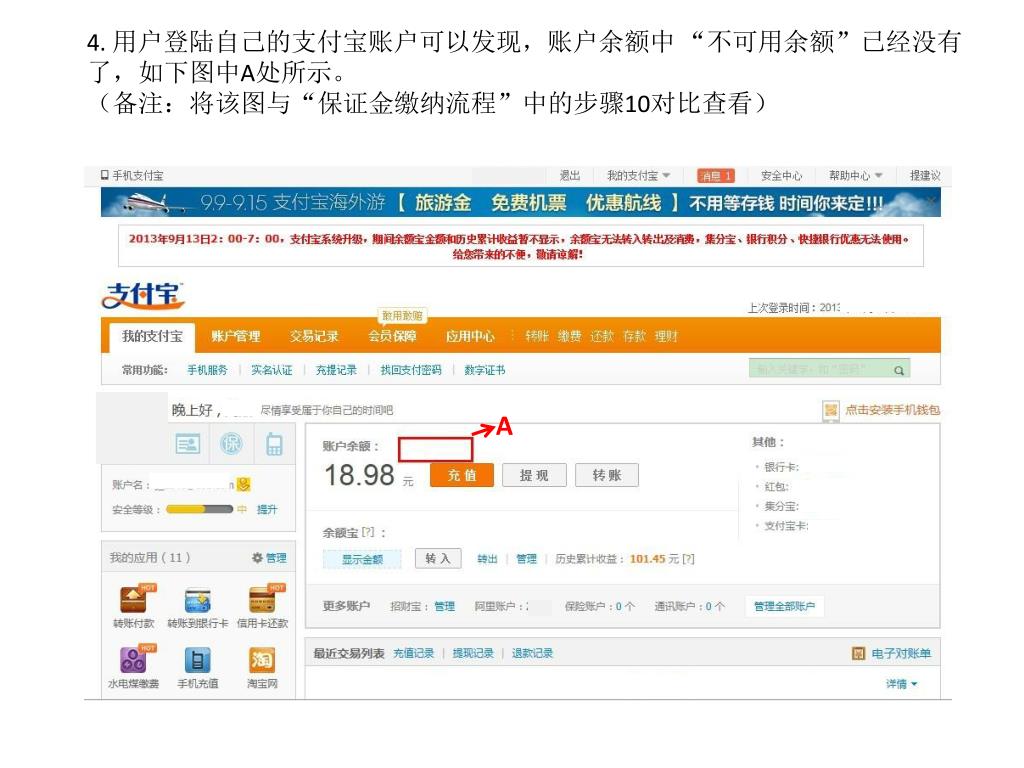The height and width of the screenshot is (768, 1024).
Task: Expand 帮助中心 dropdown in top bar
Action: pyautogui.click(x=878, y=175)
